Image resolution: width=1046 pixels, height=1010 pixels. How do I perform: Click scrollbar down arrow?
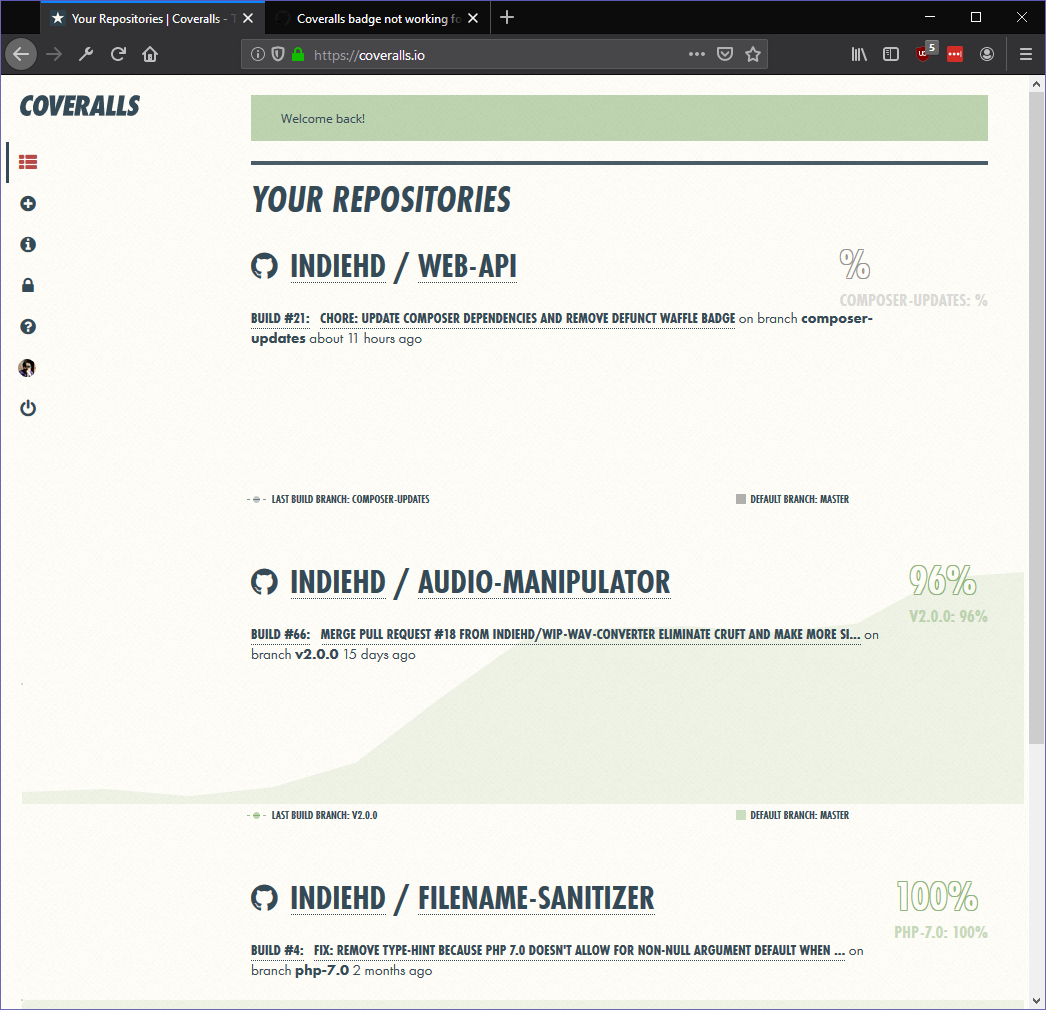[1036, 1001]
